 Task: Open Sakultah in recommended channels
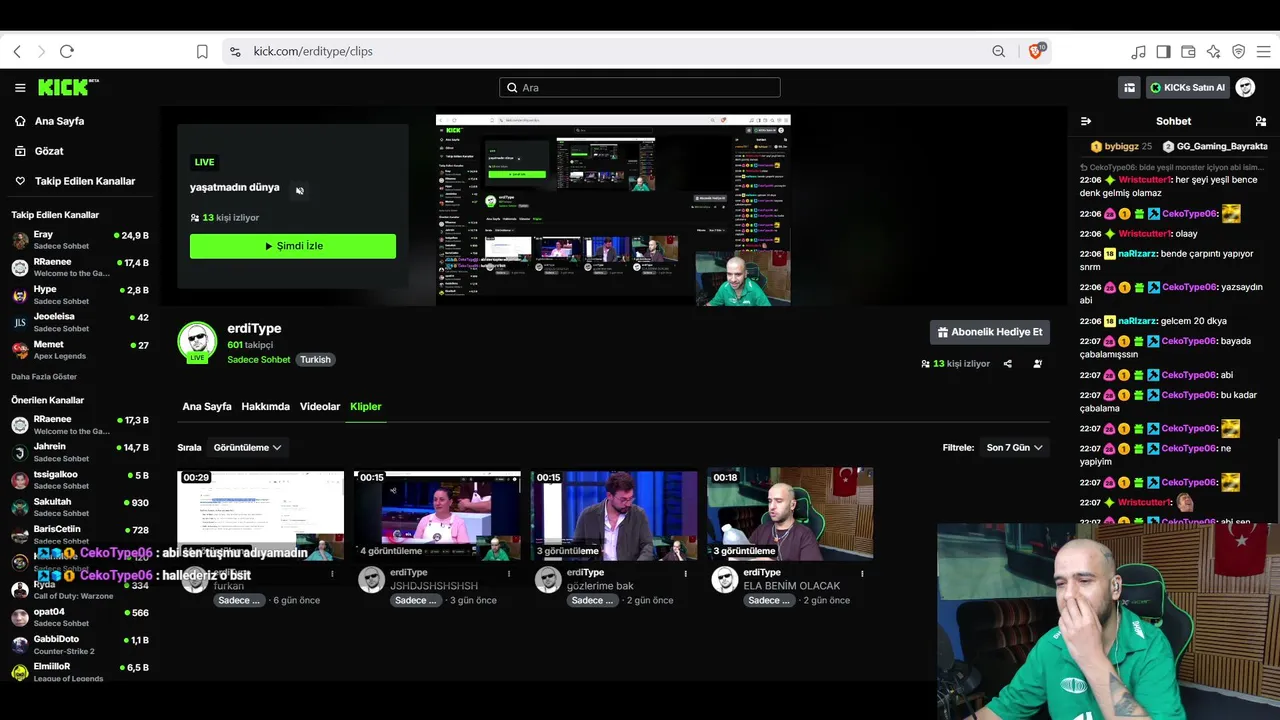pyautogui.click(x=80, y=507)
